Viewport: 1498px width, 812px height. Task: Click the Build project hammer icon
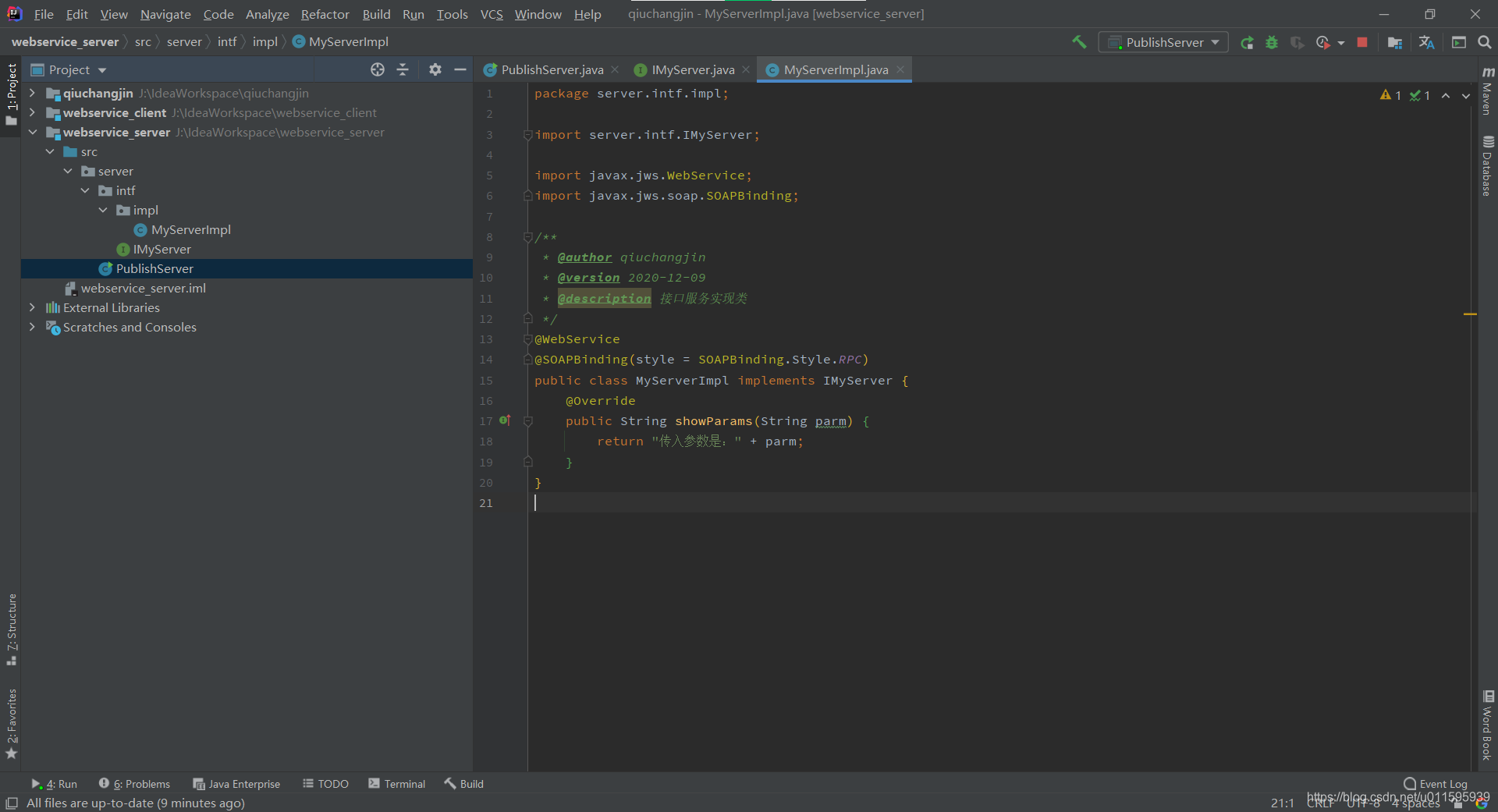pos(1079,42)
